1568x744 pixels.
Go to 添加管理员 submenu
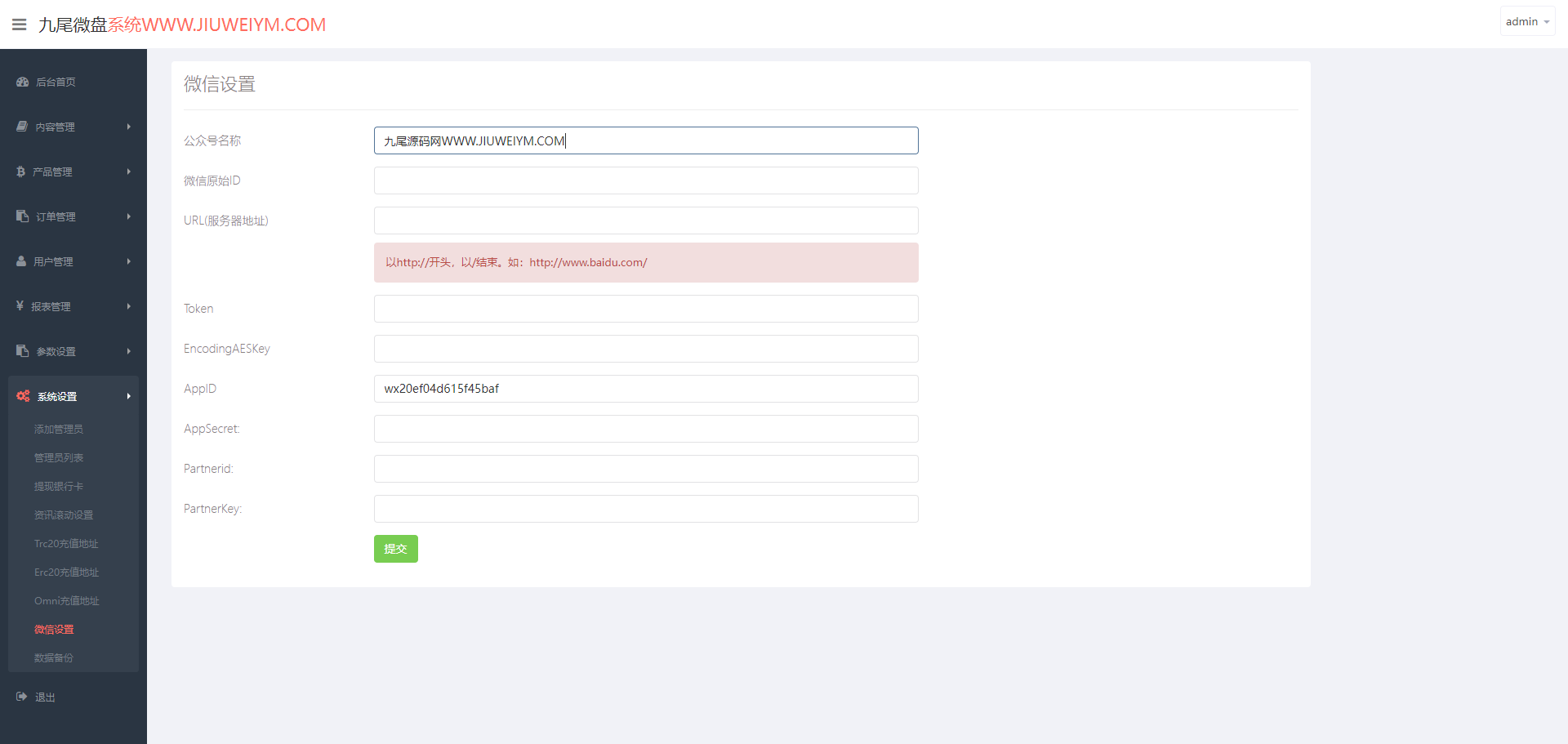tap(59, 429)
